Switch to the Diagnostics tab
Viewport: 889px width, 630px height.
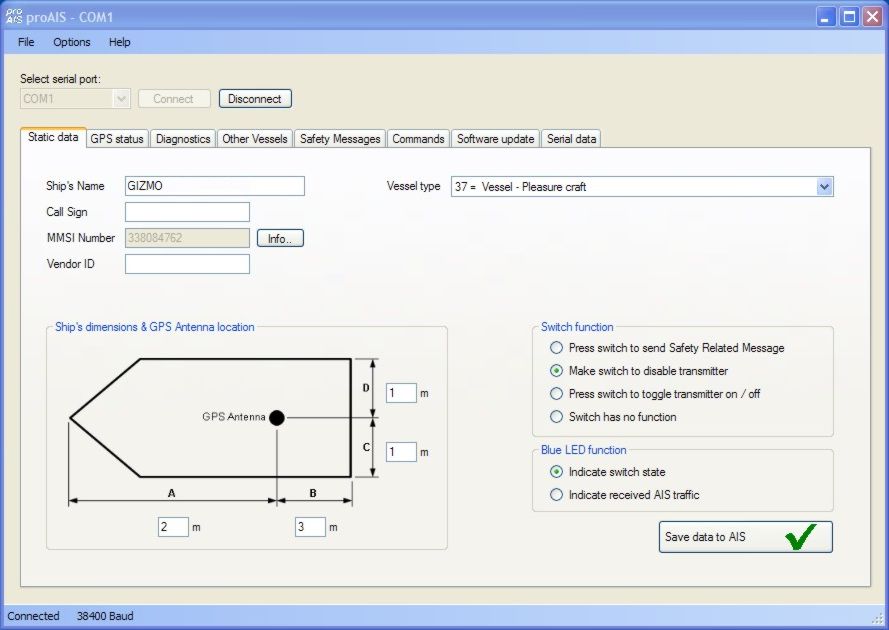(183, 139)
